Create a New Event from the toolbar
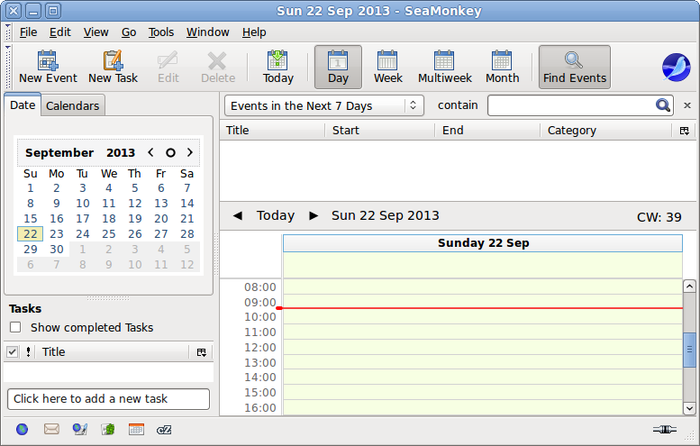Viewport: 700px width, 446px height. pos(48,67)
